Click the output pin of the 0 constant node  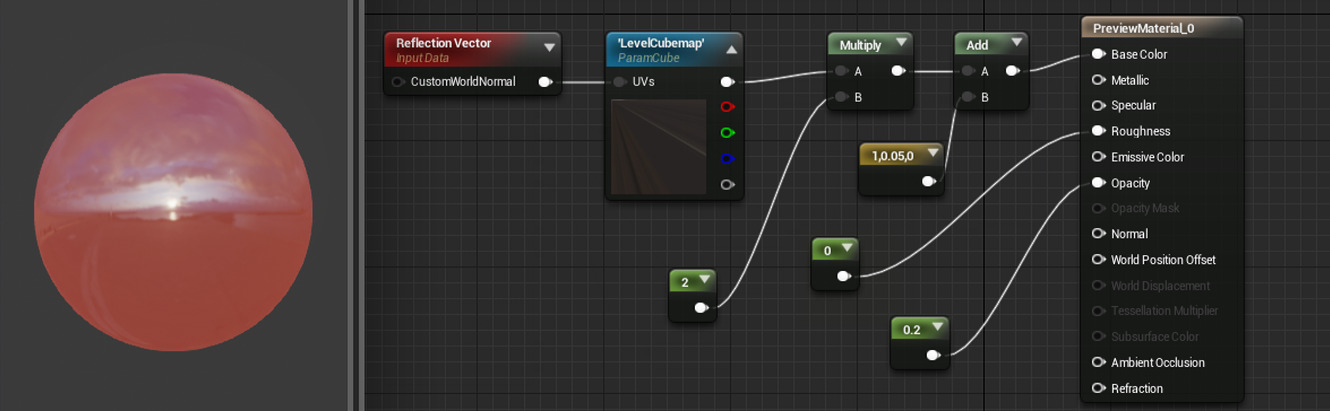pos(843,277)
